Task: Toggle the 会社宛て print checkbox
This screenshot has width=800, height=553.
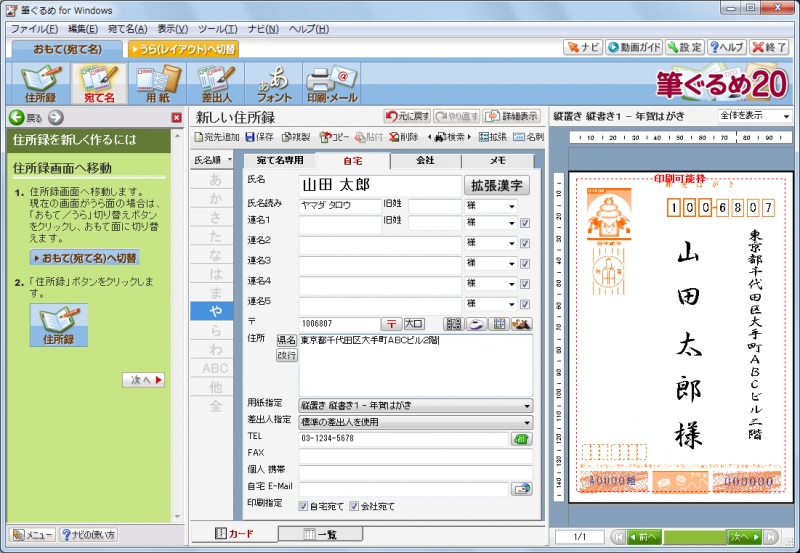Action: coord(354,506)
